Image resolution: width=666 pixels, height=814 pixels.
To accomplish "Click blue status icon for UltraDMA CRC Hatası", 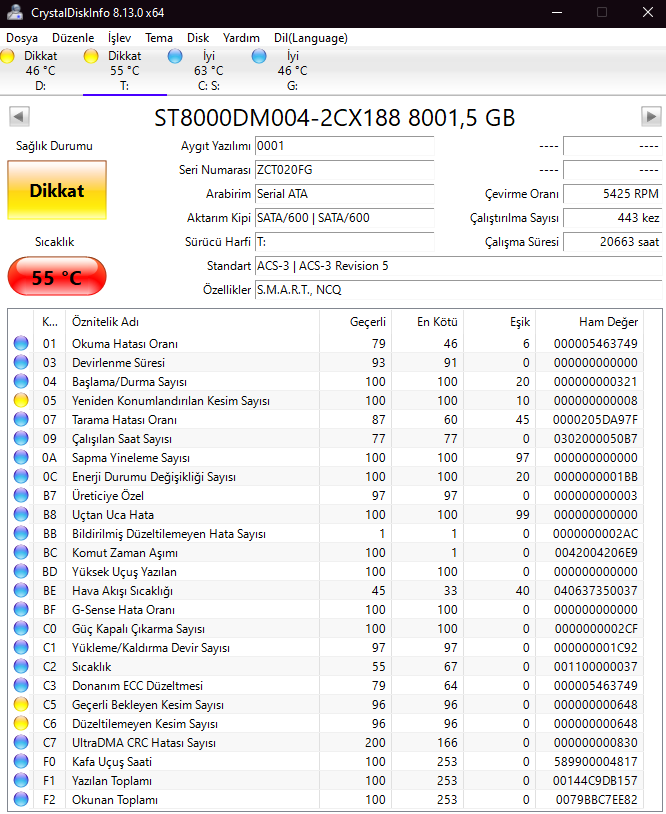I will tap(21, 743).
